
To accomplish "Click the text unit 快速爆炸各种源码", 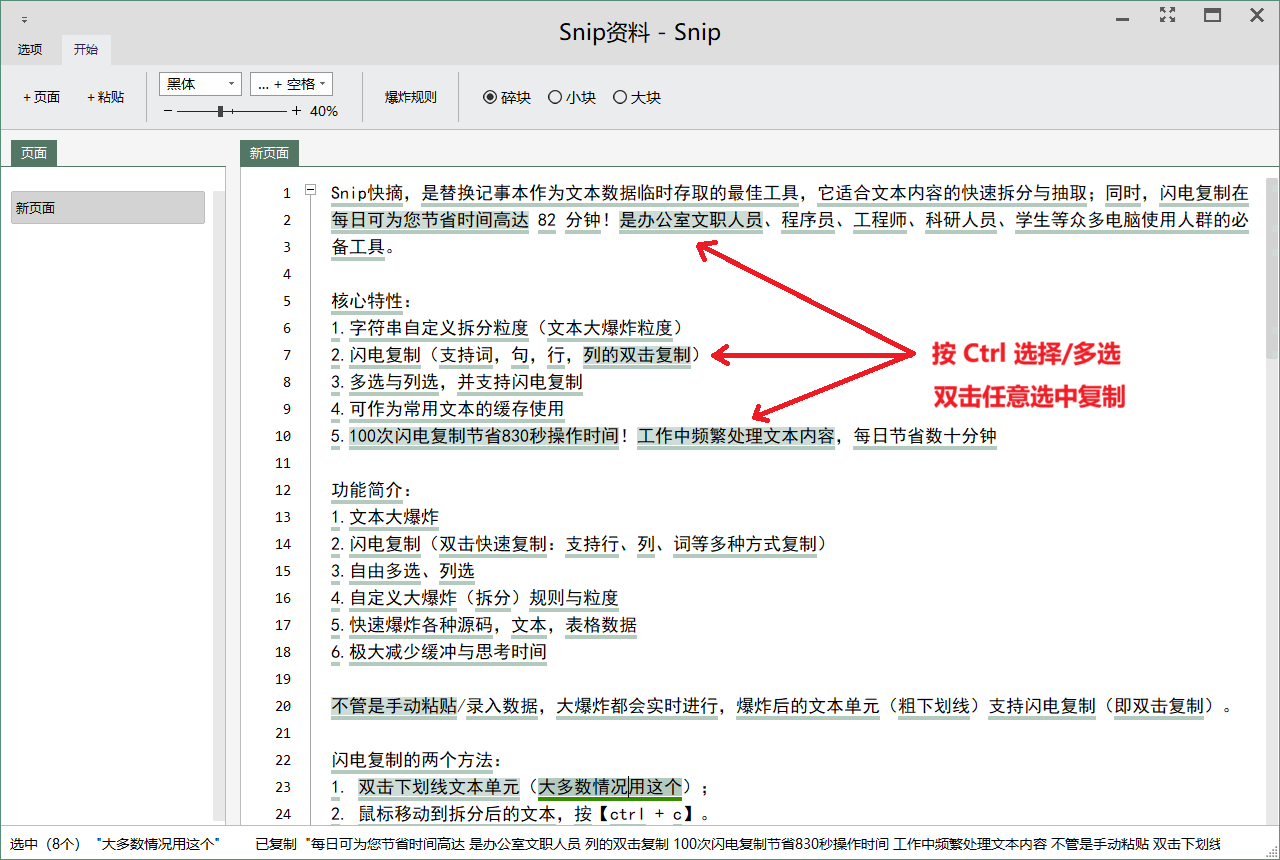I will point(421,625).
